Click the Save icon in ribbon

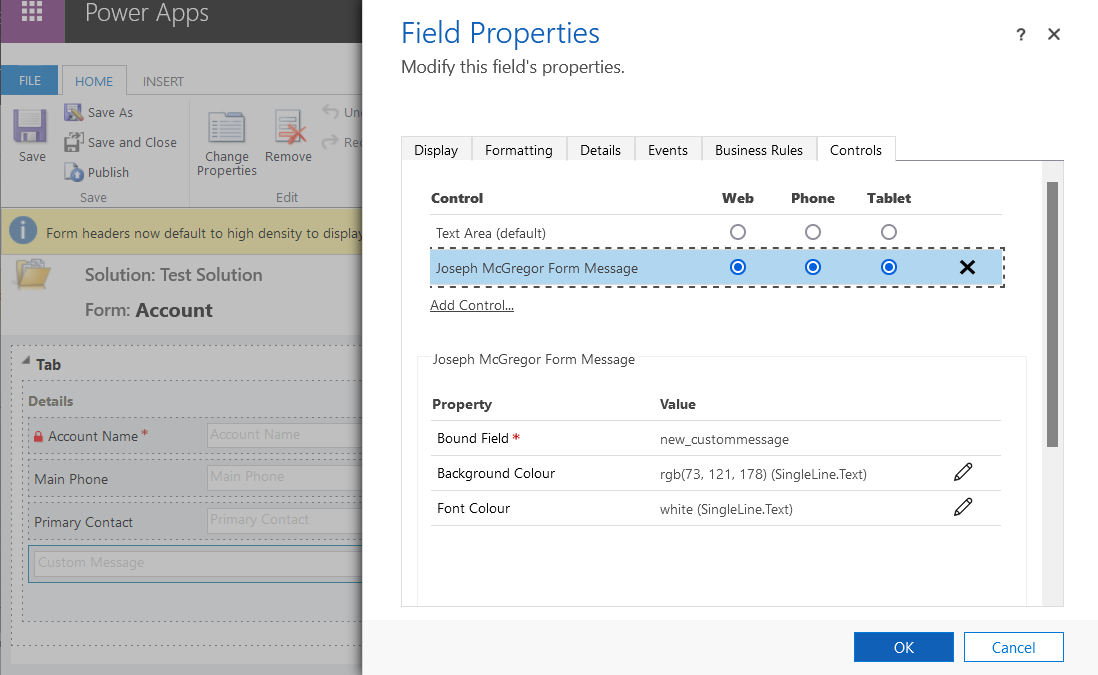pos(31,128)
